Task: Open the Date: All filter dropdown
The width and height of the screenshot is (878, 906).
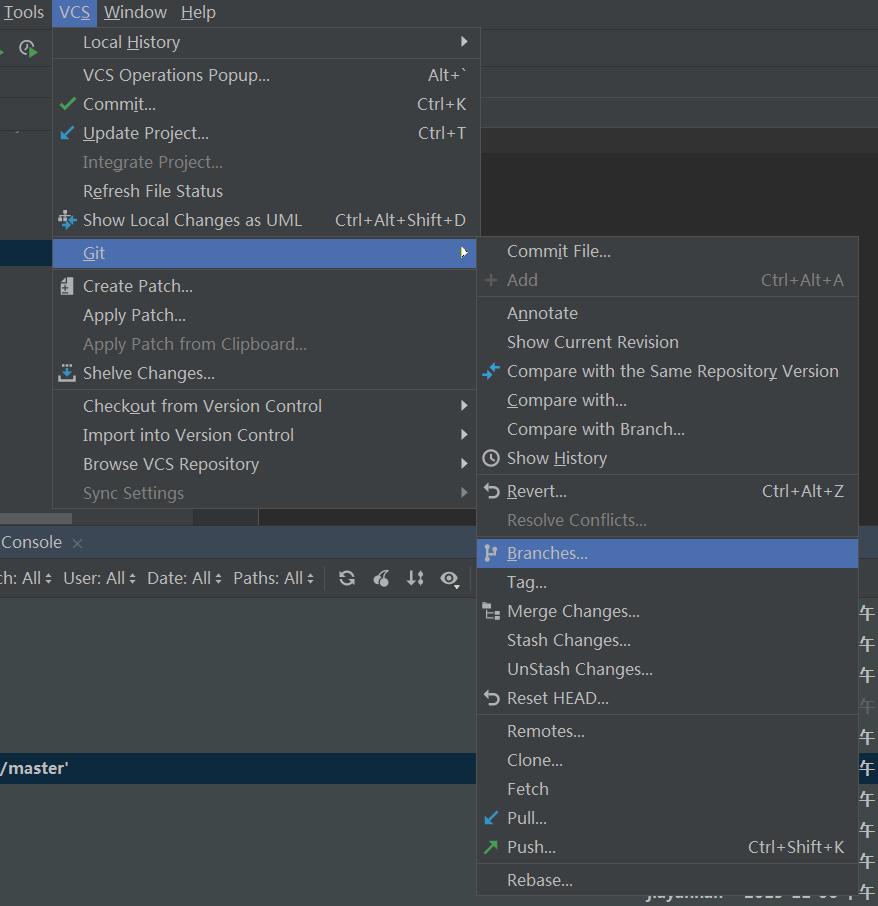Action: coord(184,578)
